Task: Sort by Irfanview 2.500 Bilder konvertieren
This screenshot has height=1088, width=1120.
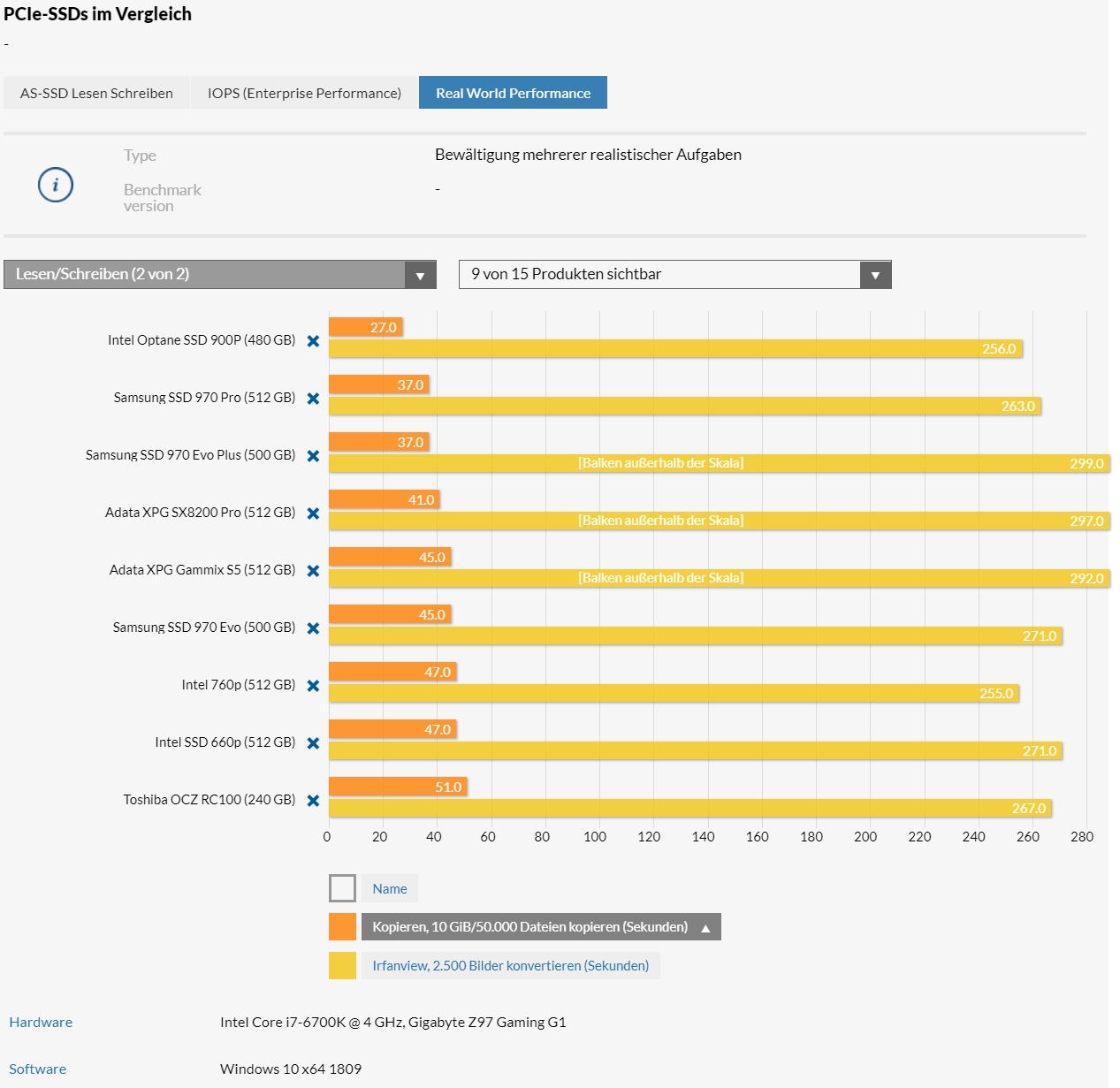Action: (x=510, y=965)
